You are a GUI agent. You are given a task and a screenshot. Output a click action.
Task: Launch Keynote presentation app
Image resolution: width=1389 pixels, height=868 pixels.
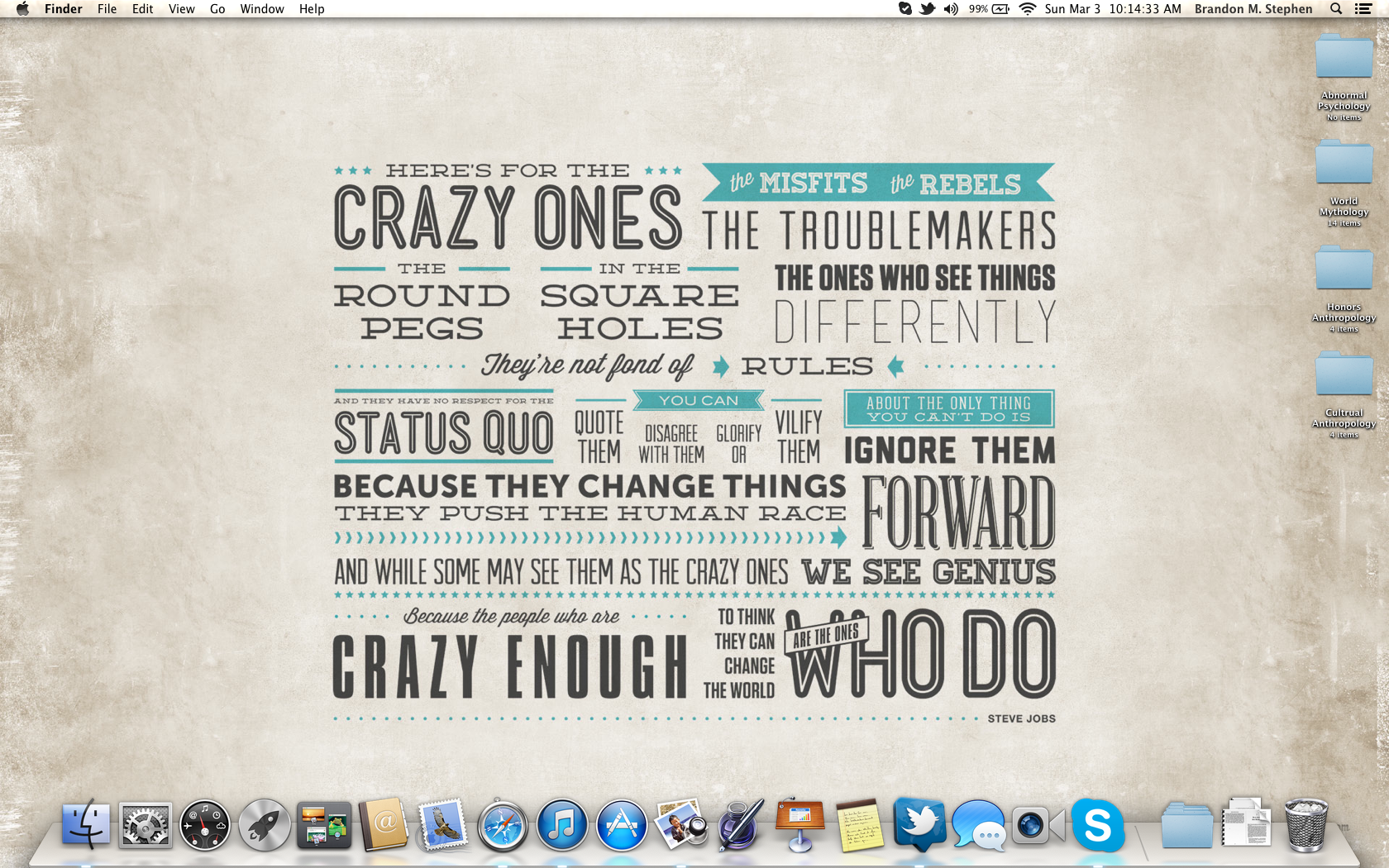click(x=800, y=825)
